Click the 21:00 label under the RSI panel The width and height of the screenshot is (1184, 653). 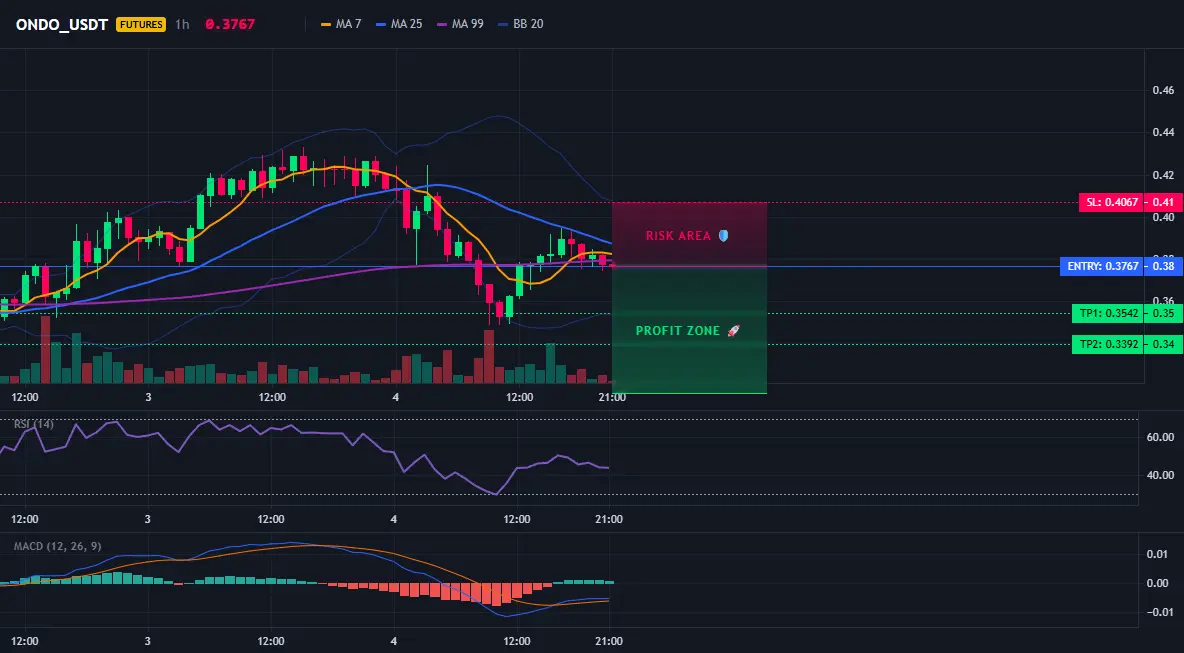609,519
